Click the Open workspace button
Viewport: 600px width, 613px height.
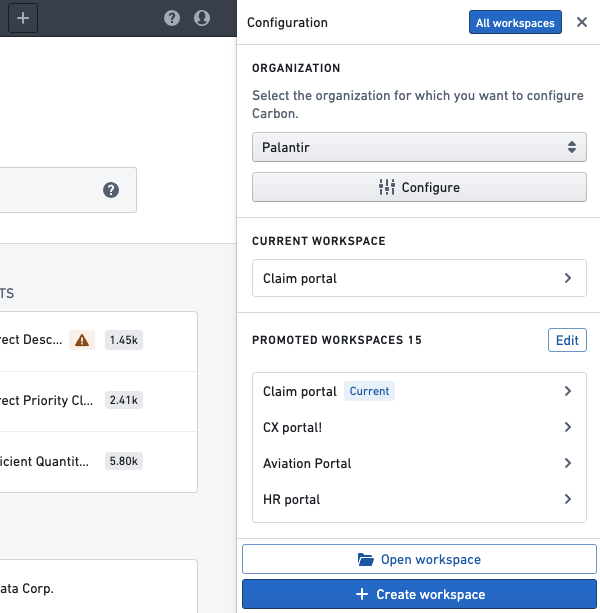(x=419, y=559)
